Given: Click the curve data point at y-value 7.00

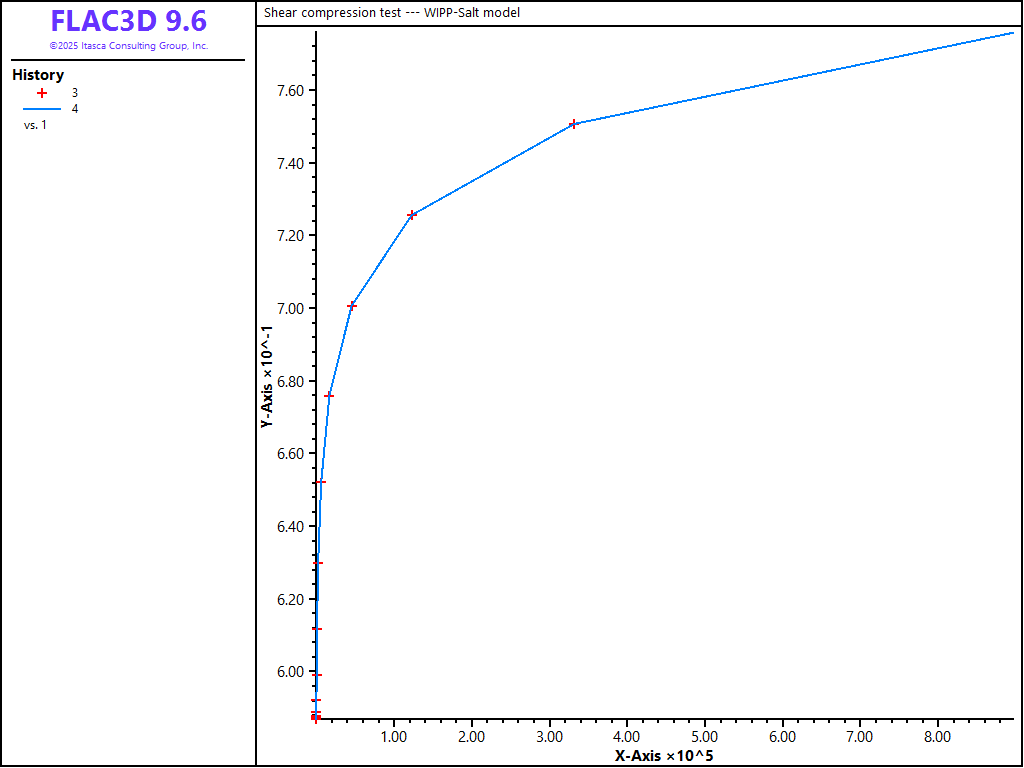Looking at the screenshot, I should [352, 306].
